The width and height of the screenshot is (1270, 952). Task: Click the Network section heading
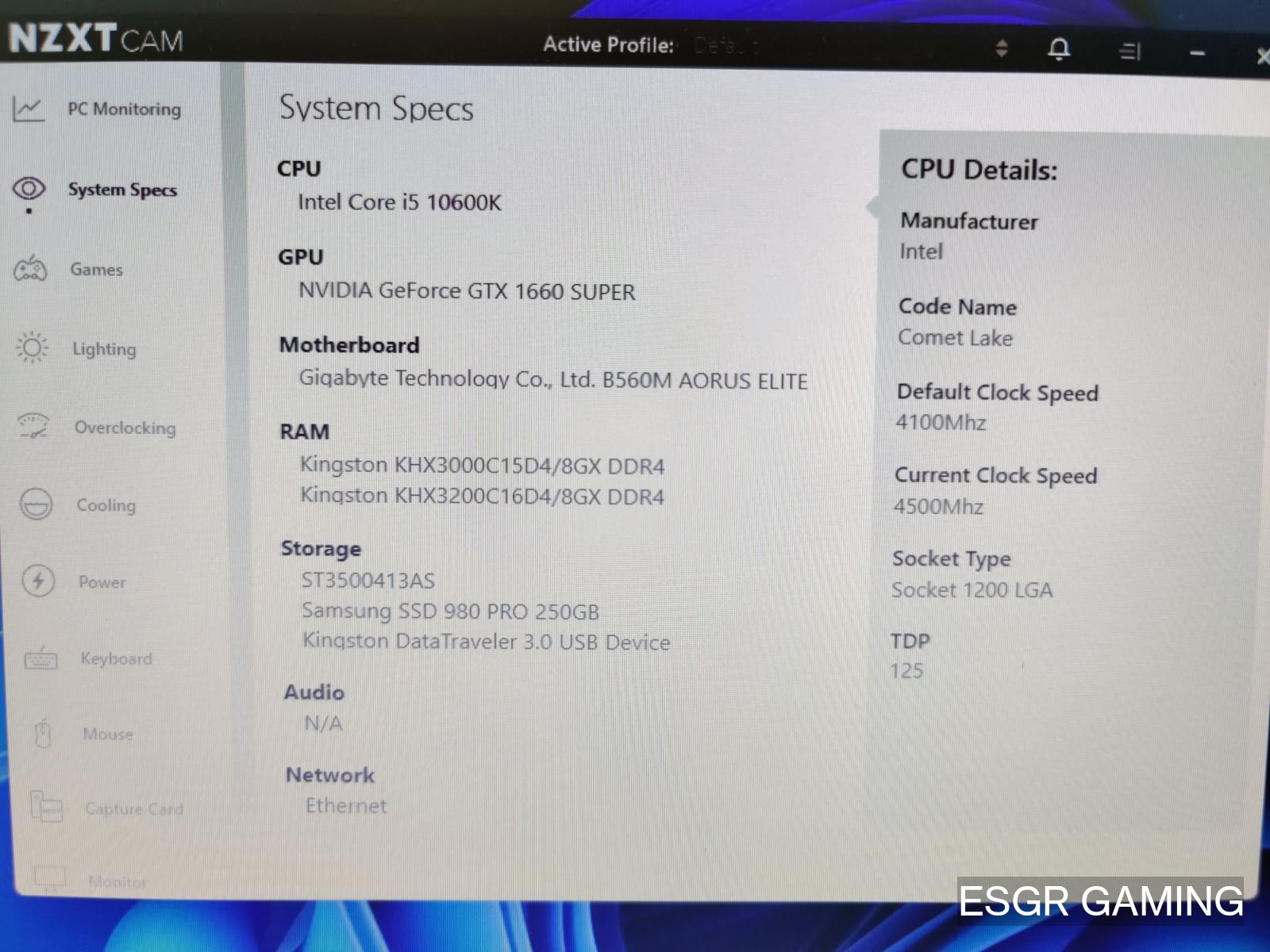[x=330, y=775]
